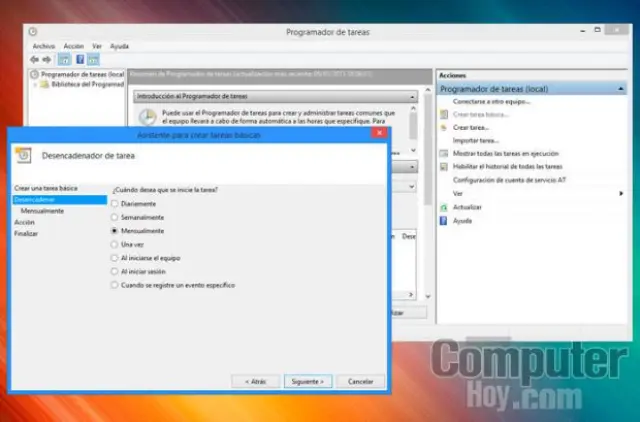Choose the Semanalmente trigger option

pos(115,217)
